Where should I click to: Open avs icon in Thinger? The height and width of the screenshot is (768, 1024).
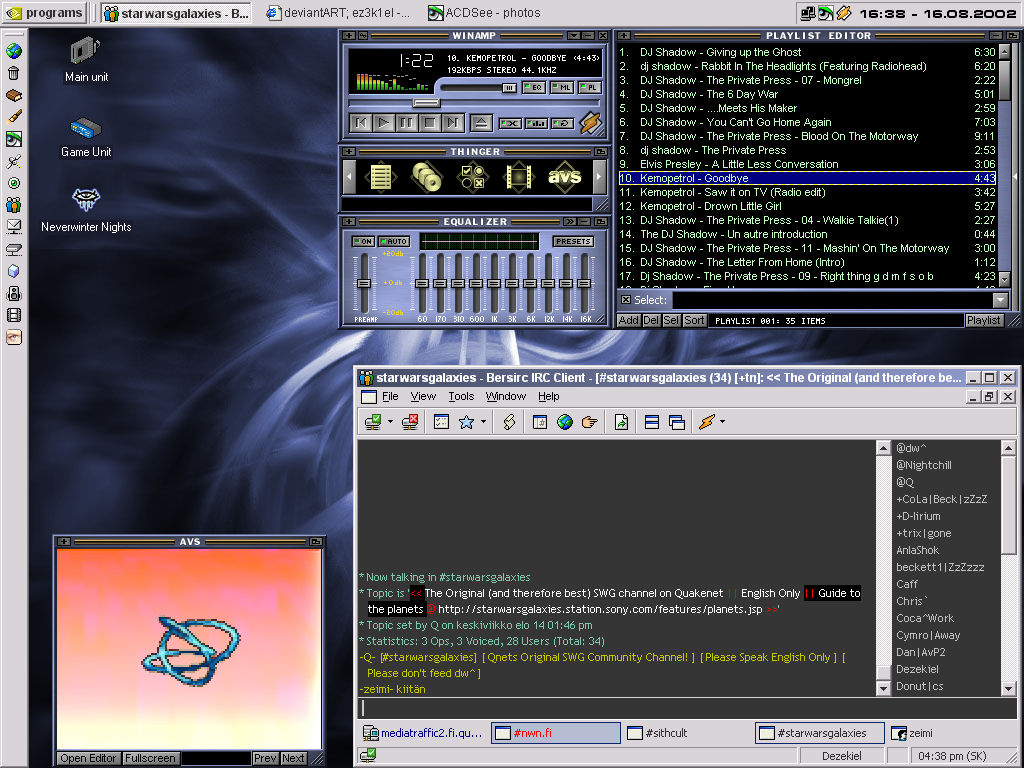click(564, 177)
